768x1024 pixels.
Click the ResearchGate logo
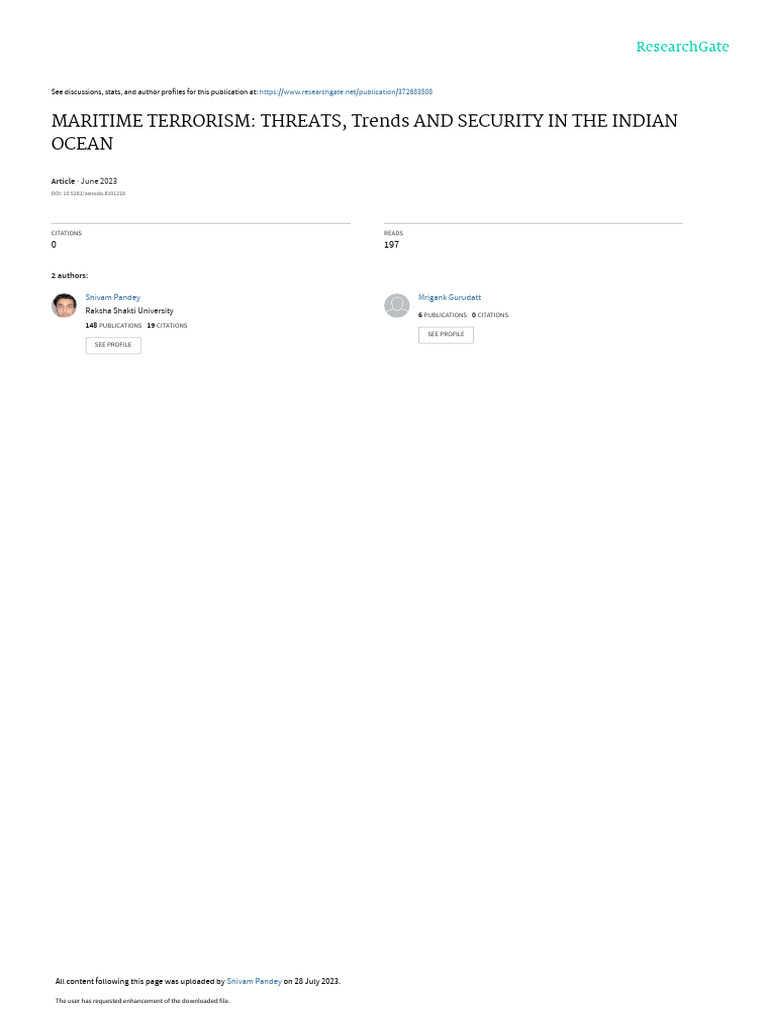[682, 46]
